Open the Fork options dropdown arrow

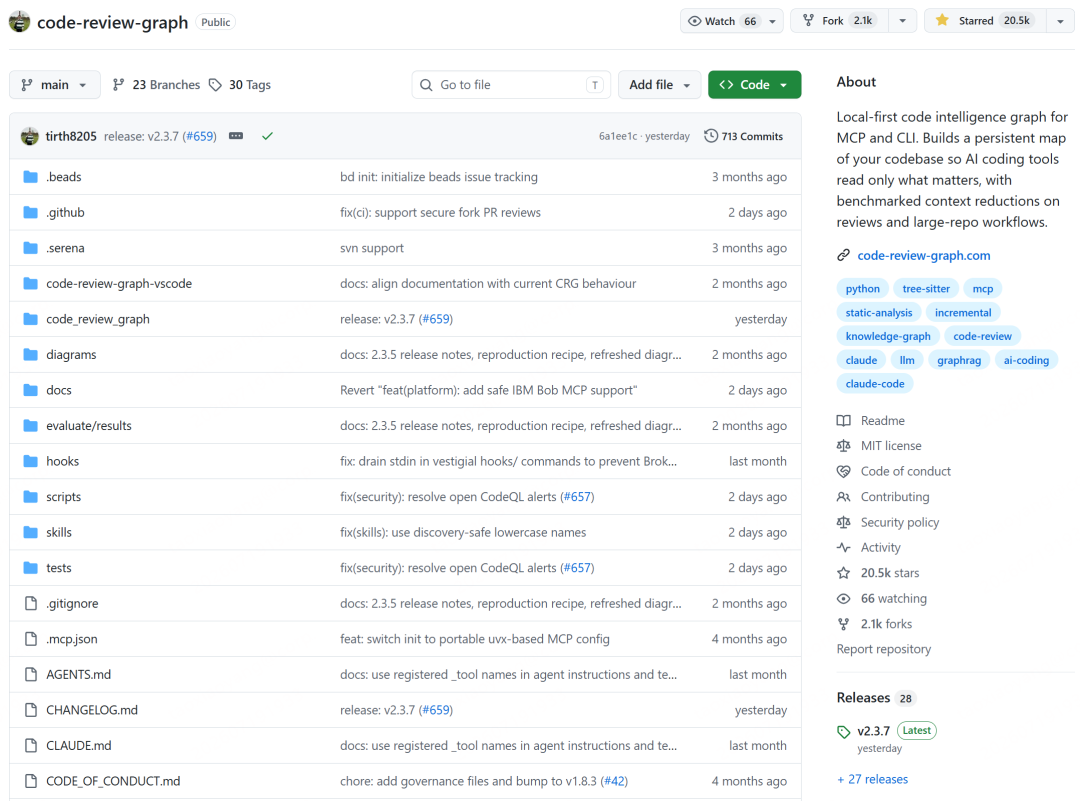(x=902, y=21)
